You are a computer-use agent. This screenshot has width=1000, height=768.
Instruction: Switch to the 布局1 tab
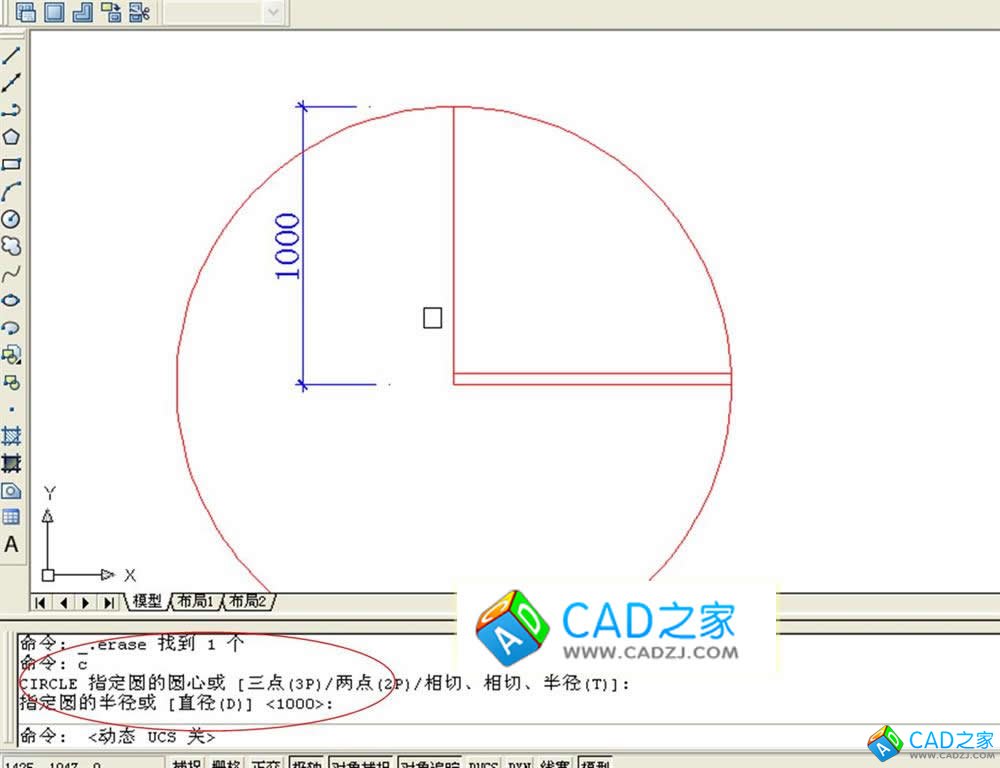click(196, 601)
